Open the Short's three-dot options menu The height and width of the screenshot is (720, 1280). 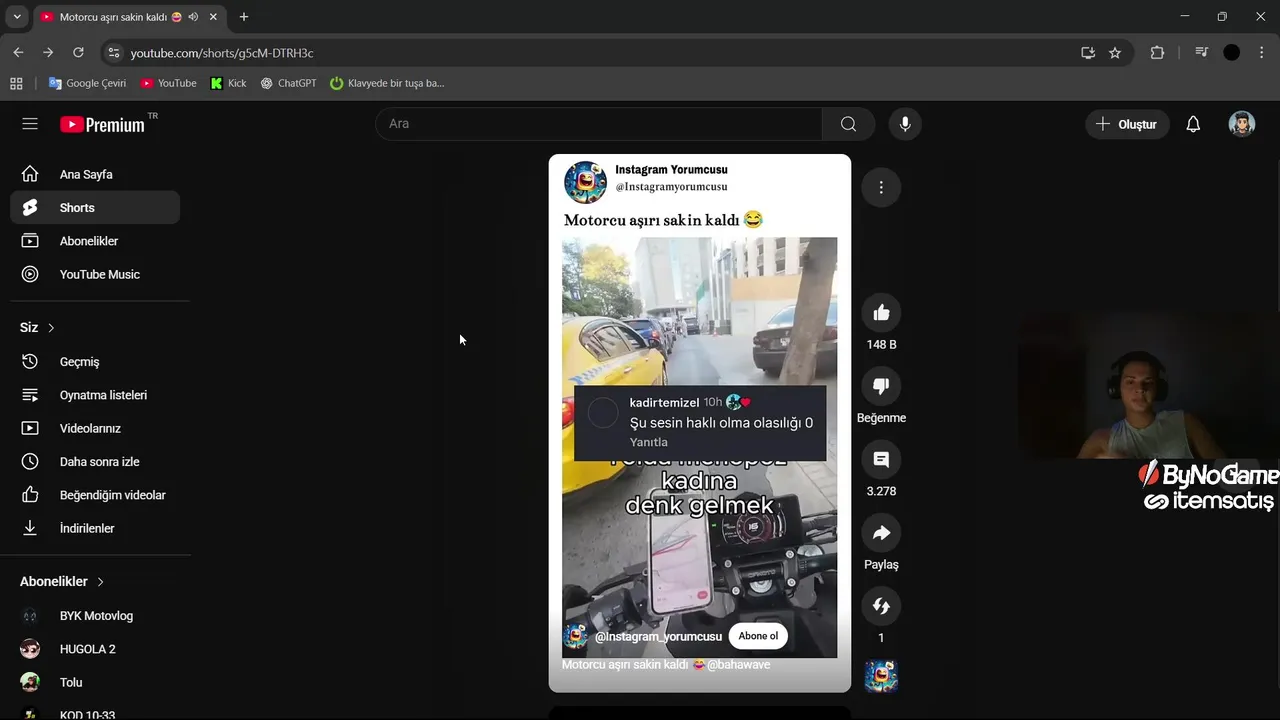[881, 187]
